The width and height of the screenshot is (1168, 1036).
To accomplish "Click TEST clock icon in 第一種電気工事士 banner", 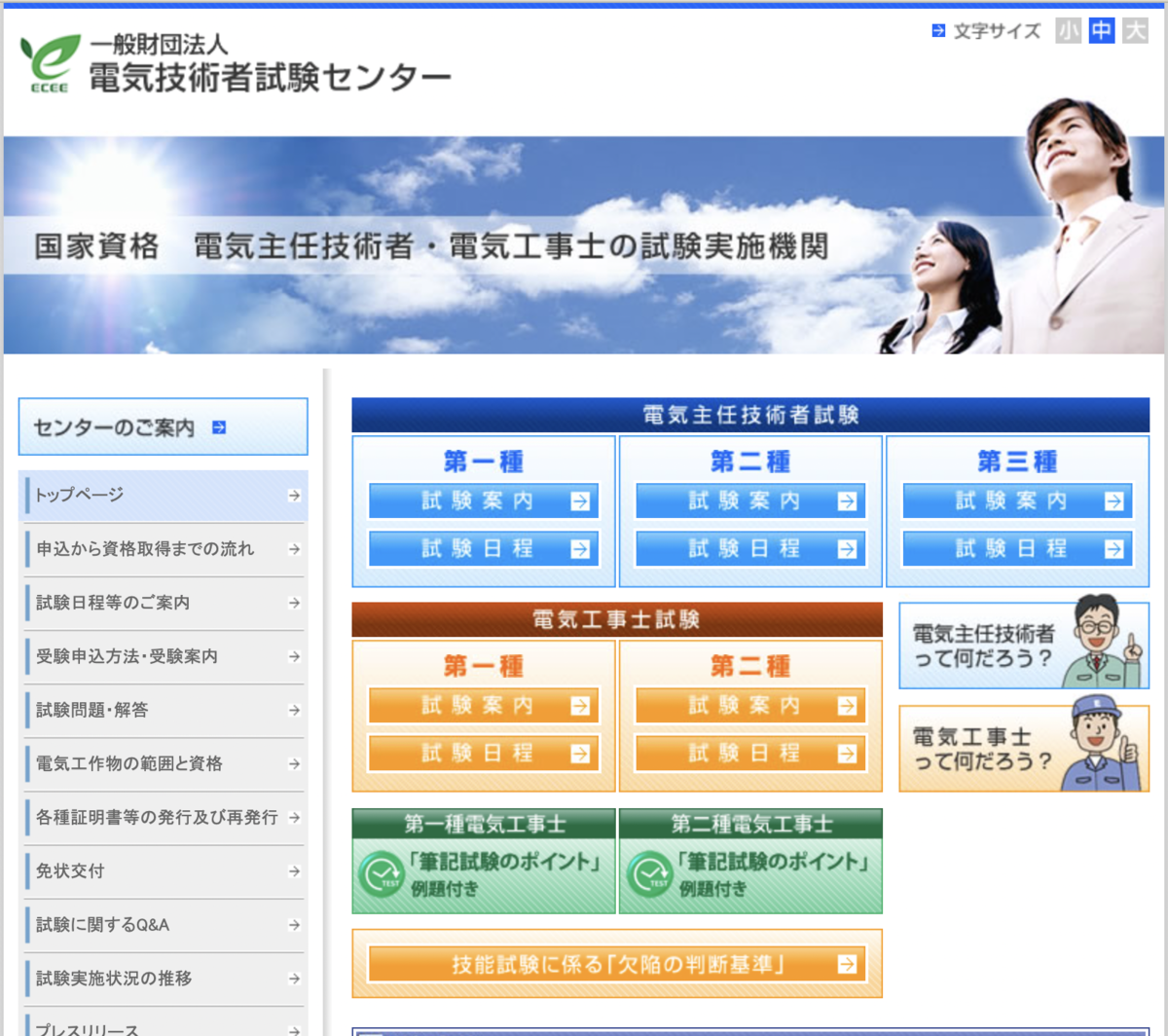I will [381, 873].
